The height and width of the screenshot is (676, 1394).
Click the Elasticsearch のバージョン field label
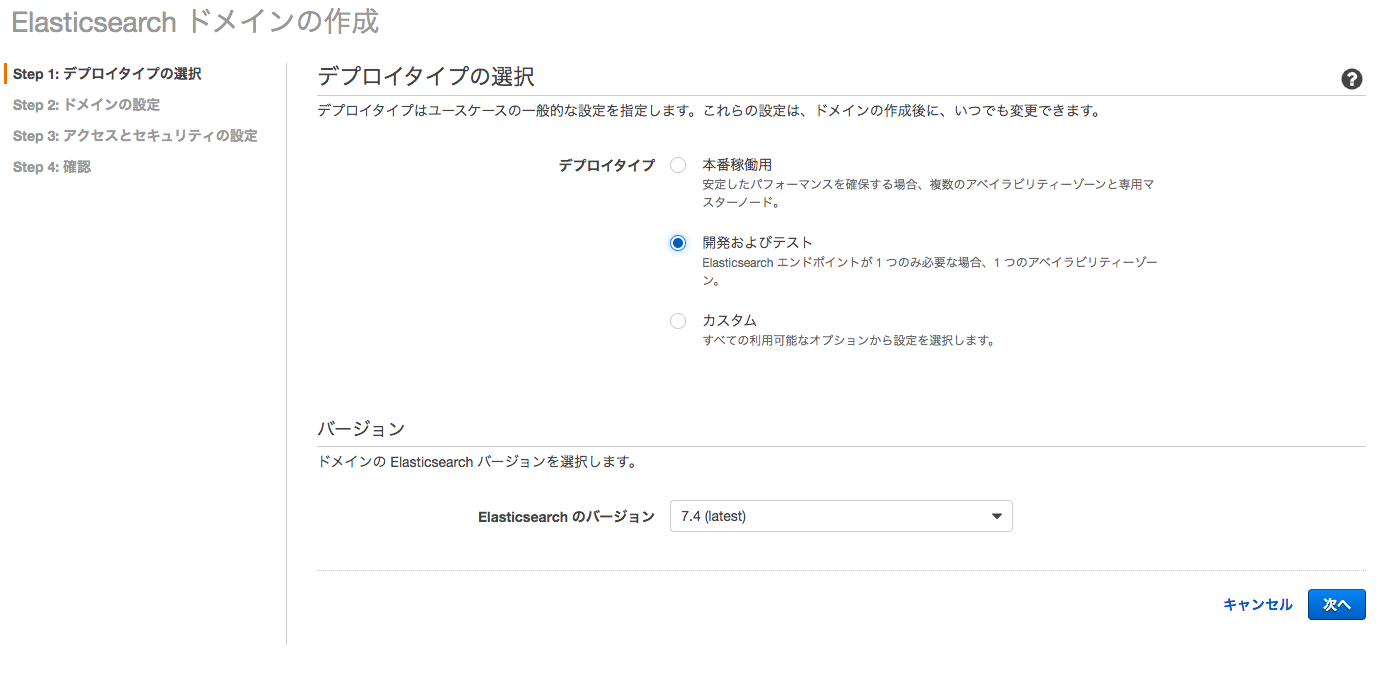coord(566,517)
